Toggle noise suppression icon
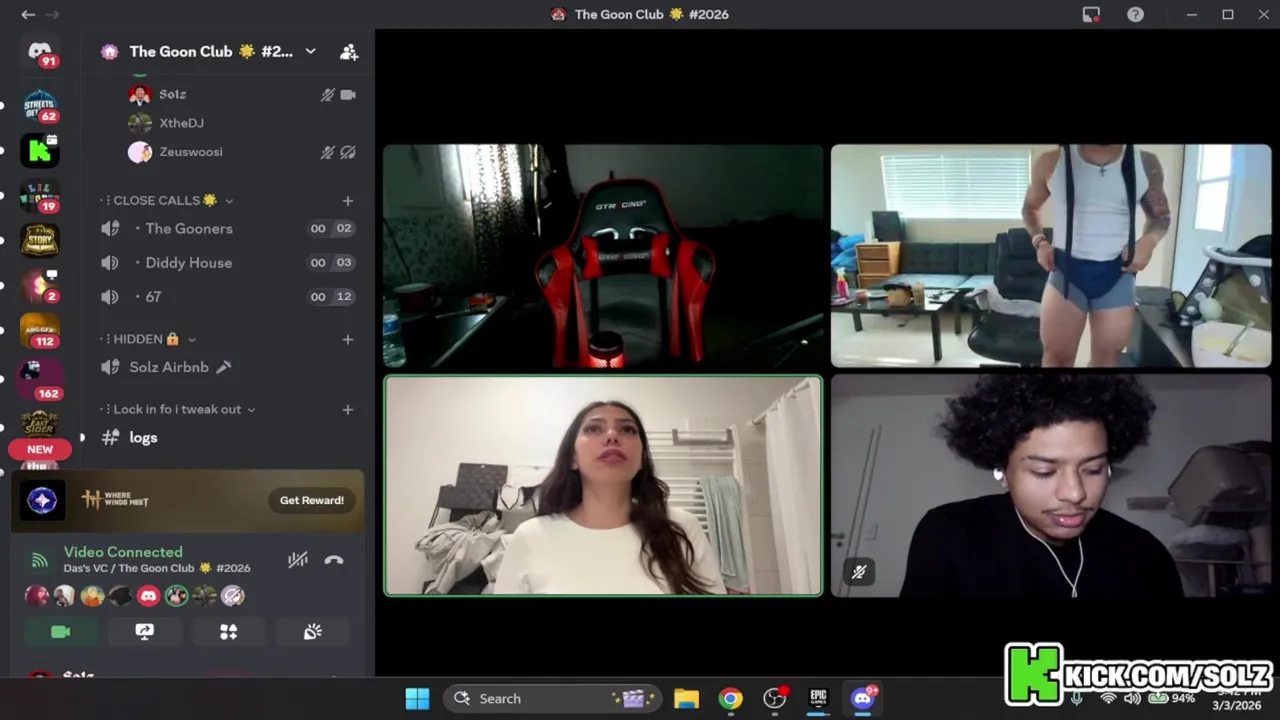Image resolution: width=1280 pixels, height=720 pixels. pos(298,560)
